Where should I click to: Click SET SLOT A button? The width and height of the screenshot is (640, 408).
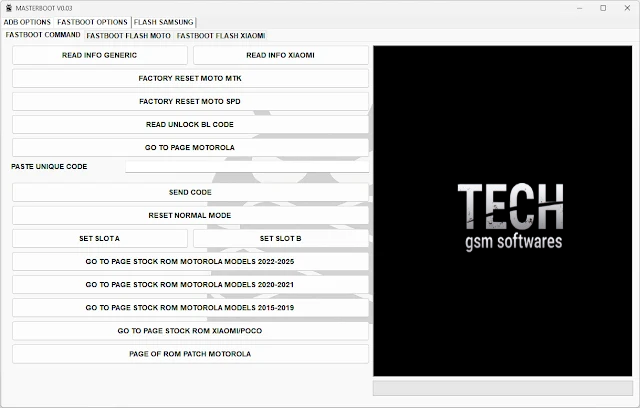coord(100,238)
